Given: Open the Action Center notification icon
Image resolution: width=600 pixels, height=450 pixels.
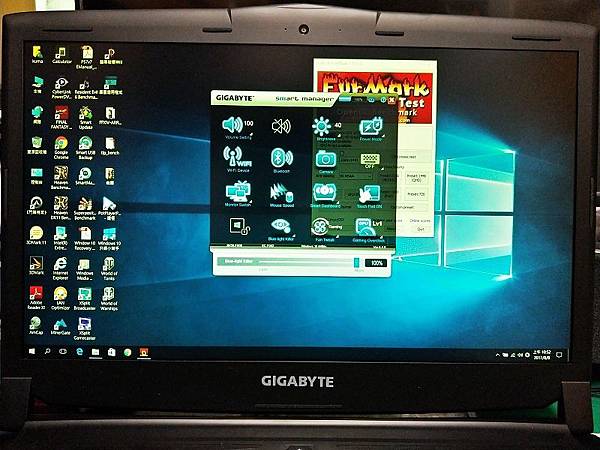Looking at the screenshot, I should tap(559, 355).
